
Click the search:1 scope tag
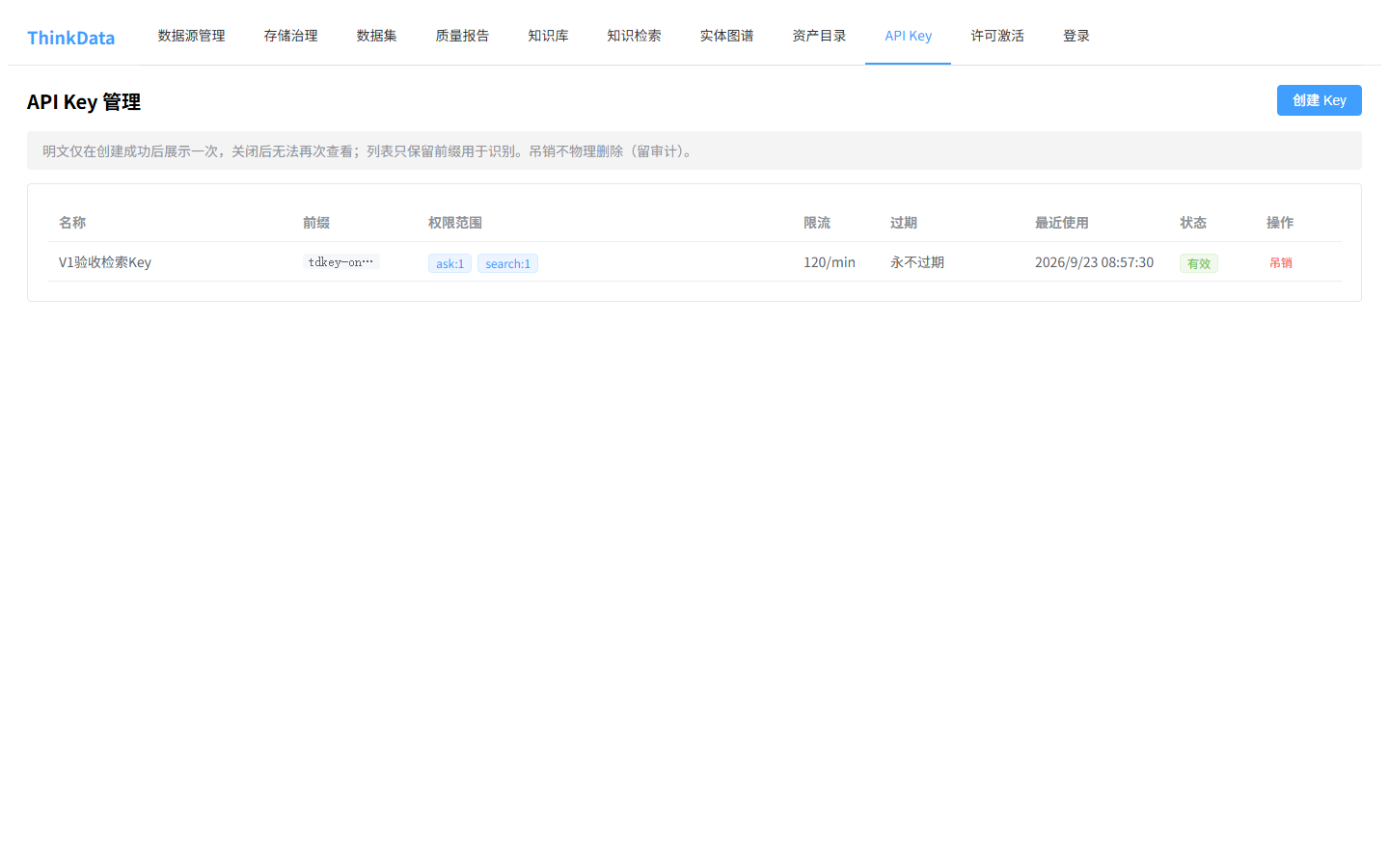click(x=507, y=263)
